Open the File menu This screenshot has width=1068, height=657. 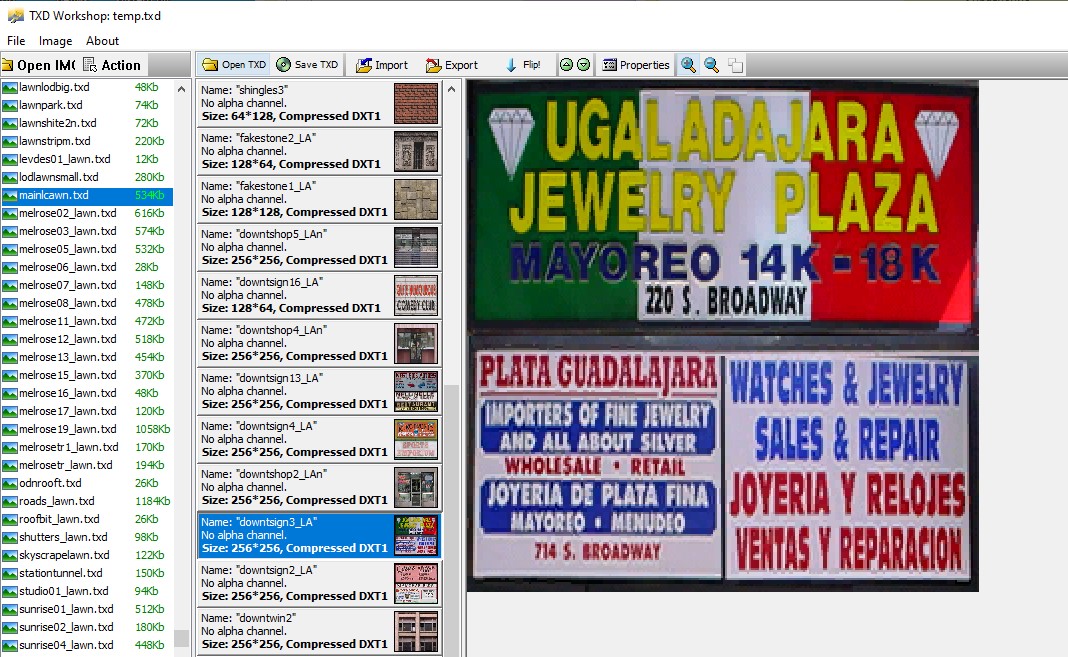[x=16, y=41]
